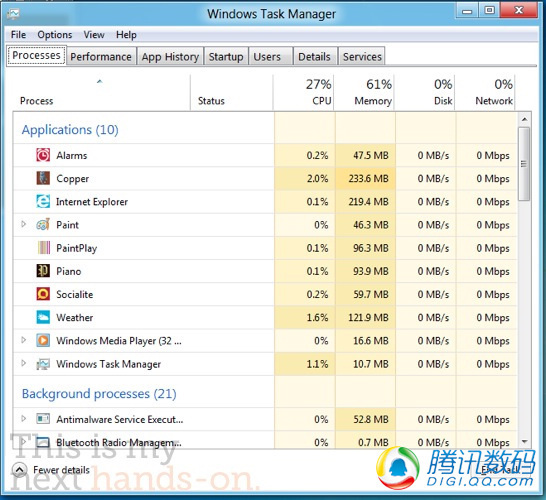Image resolution: width=546 pixels, height=500 pixels.
Task: Switch to the Details tab
Action: (x=315, y=56)
